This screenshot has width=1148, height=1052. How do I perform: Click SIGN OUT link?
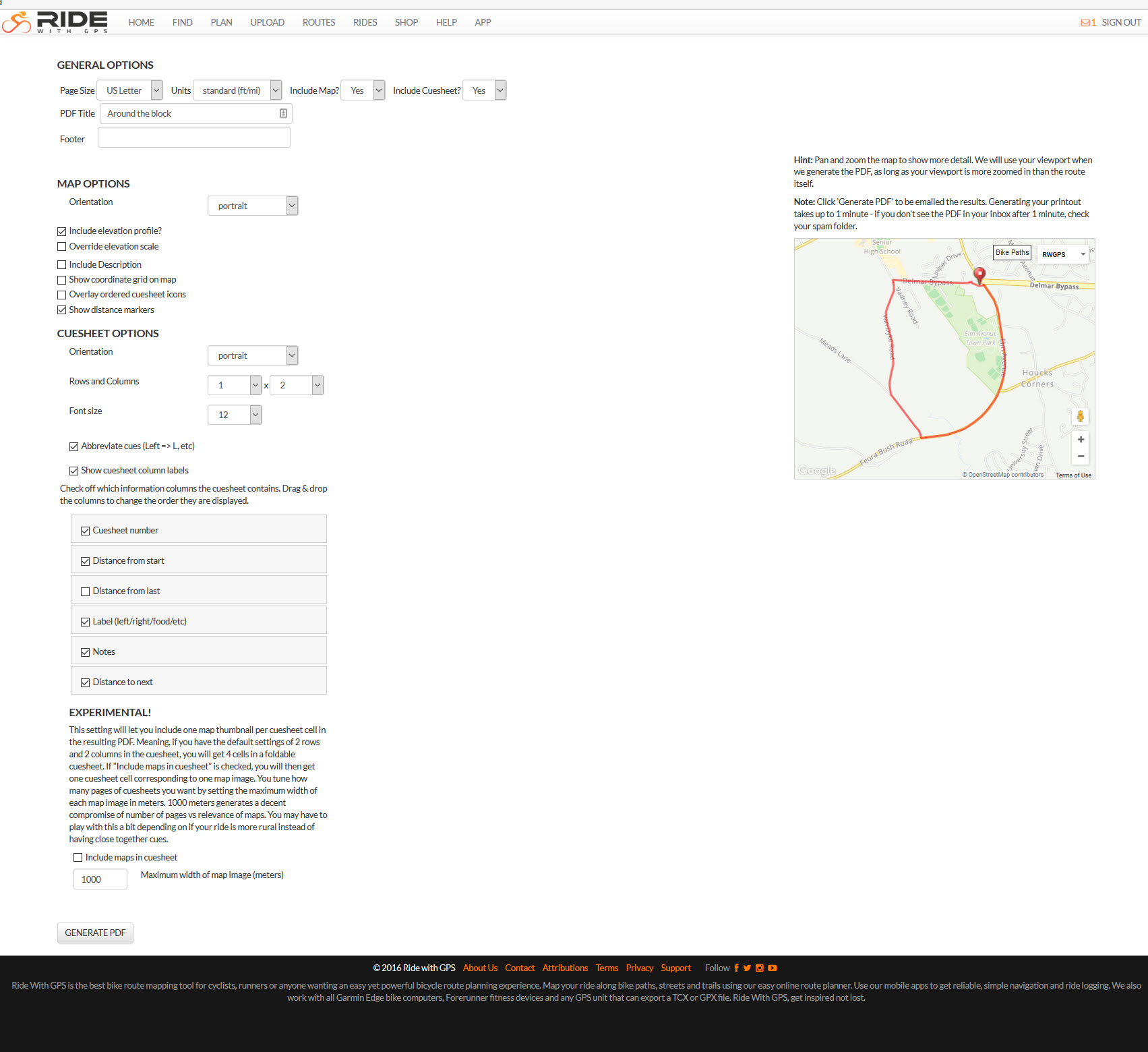tap(1122, 22)
